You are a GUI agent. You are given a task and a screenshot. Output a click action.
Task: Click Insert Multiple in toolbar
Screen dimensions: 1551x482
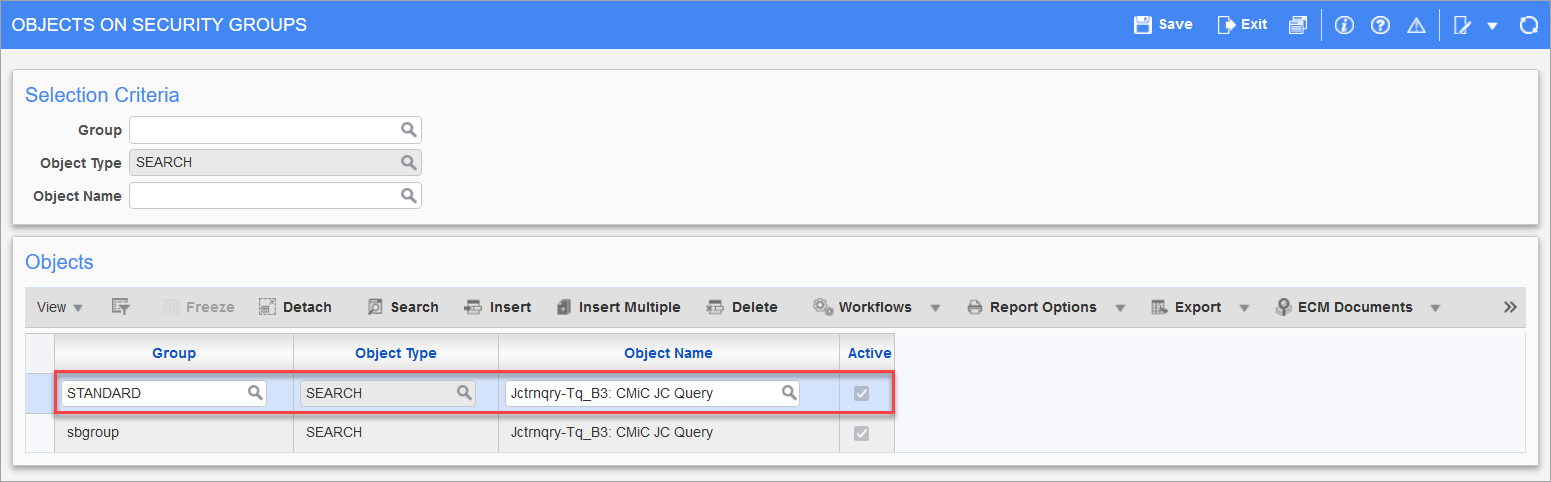[x=618, y=307]
